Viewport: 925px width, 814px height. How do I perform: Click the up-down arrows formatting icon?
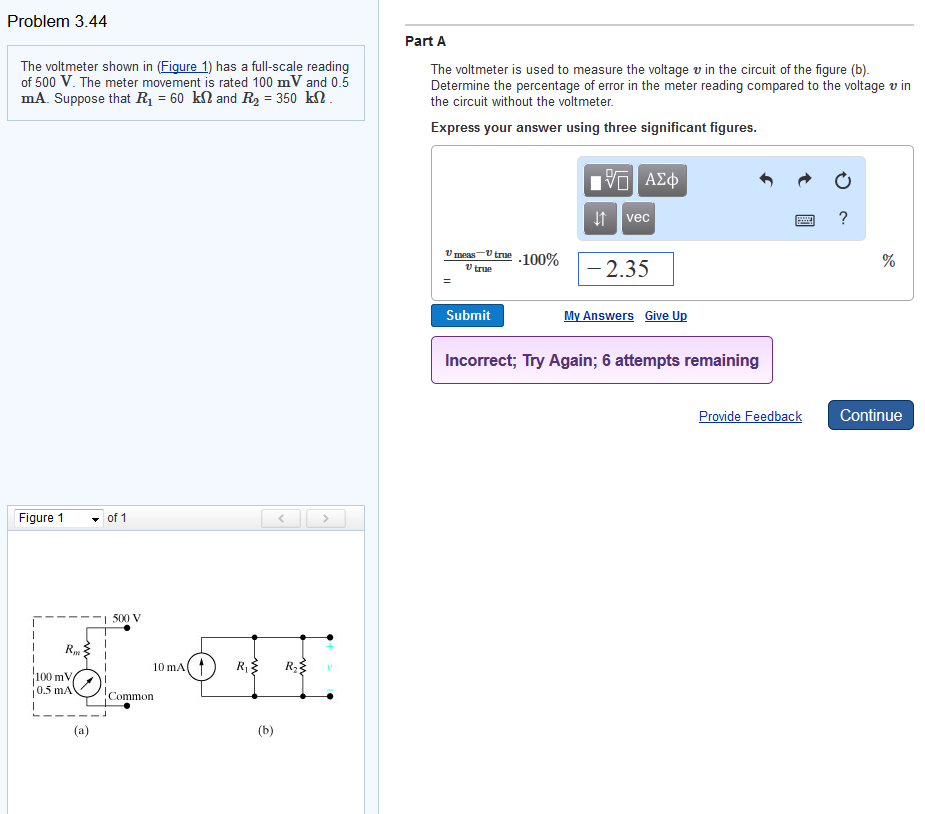tap(600, 218)
